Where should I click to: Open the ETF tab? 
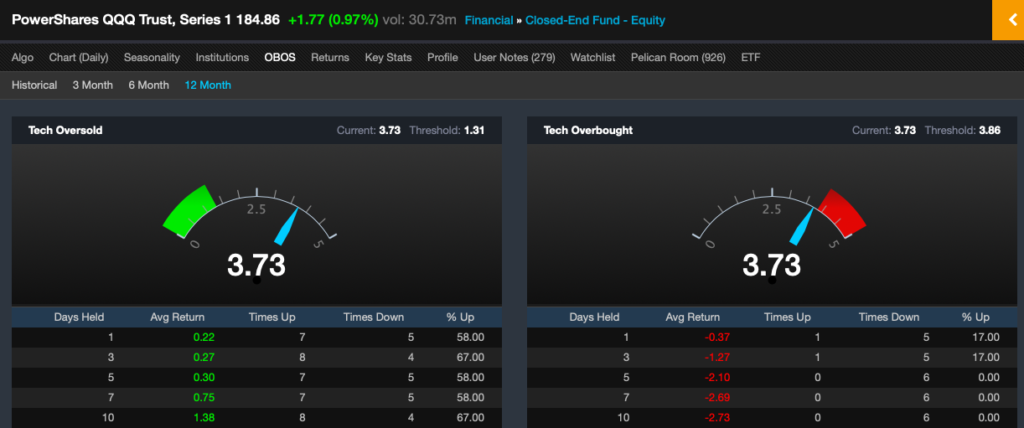(x=750, y=58)
